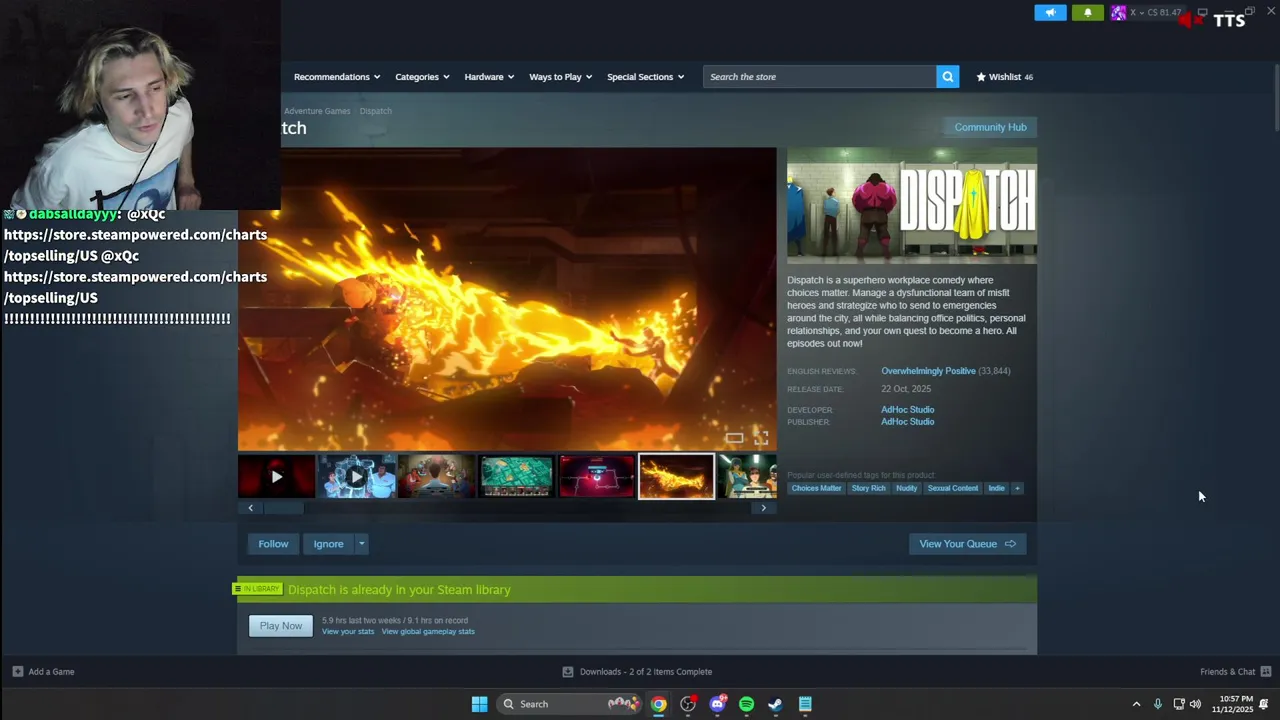Click the Downloads status icon
Screen dimensions: 1280x720
click(x=568, y=672)
